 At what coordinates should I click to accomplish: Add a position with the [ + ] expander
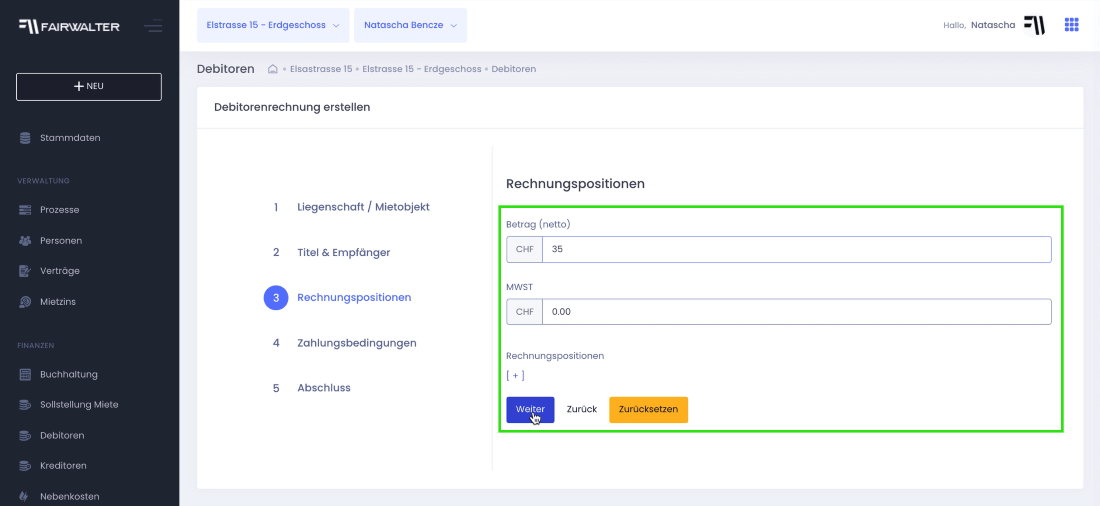pyautogui.click(x=516, y=375)
